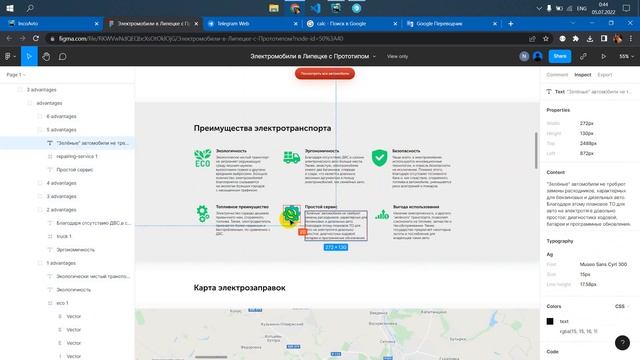Open the Windows notification center

[626, 8]
